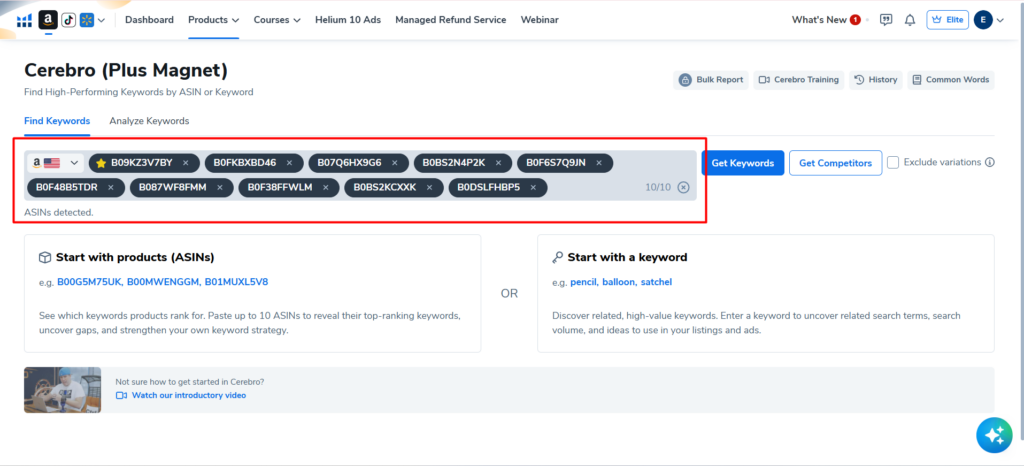Remove ASIN B087WF8FMM
The height and width of the screenshot is (466, 1024).
pos(219,188)
